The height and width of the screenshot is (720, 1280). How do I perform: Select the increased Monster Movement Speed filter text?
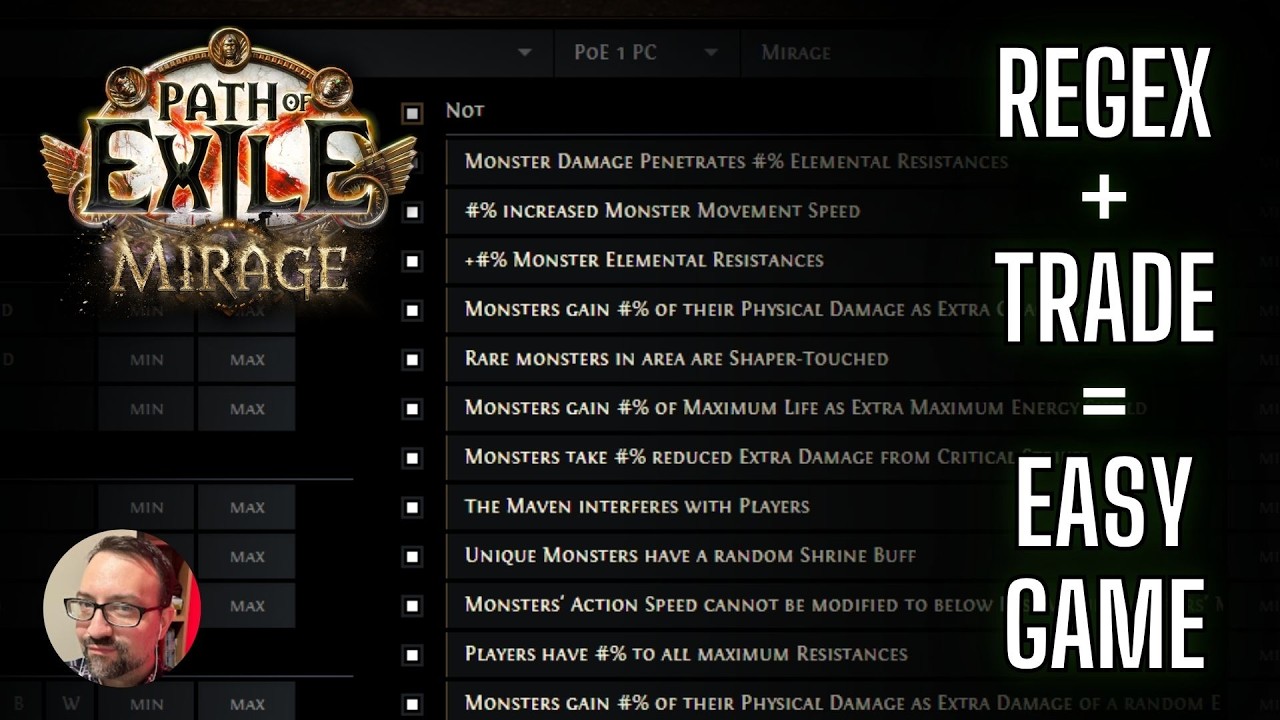click(x=662, y=211)
